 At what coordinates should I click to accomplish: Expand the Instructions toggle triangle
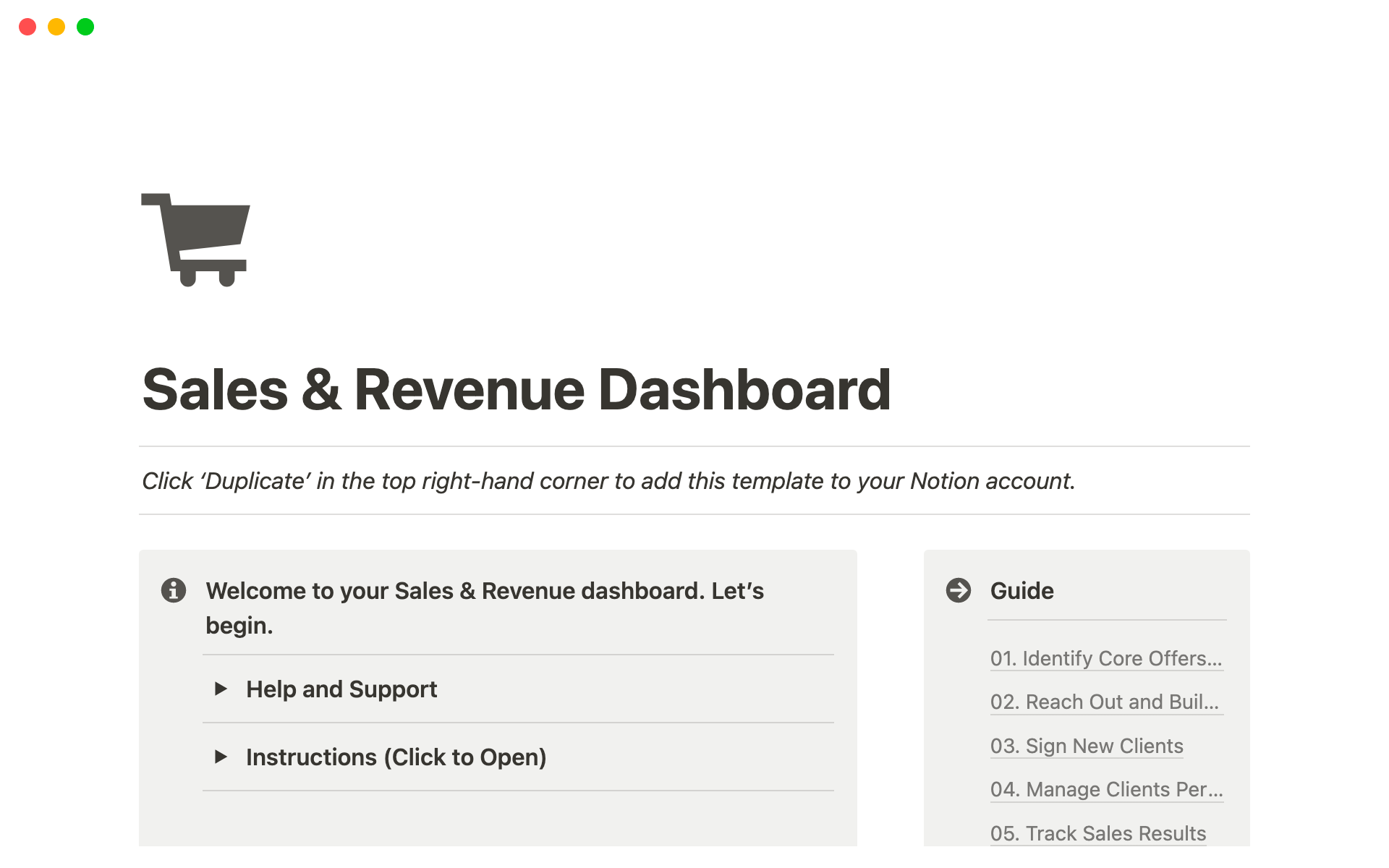pyautogui.click(x=221, y=757)
